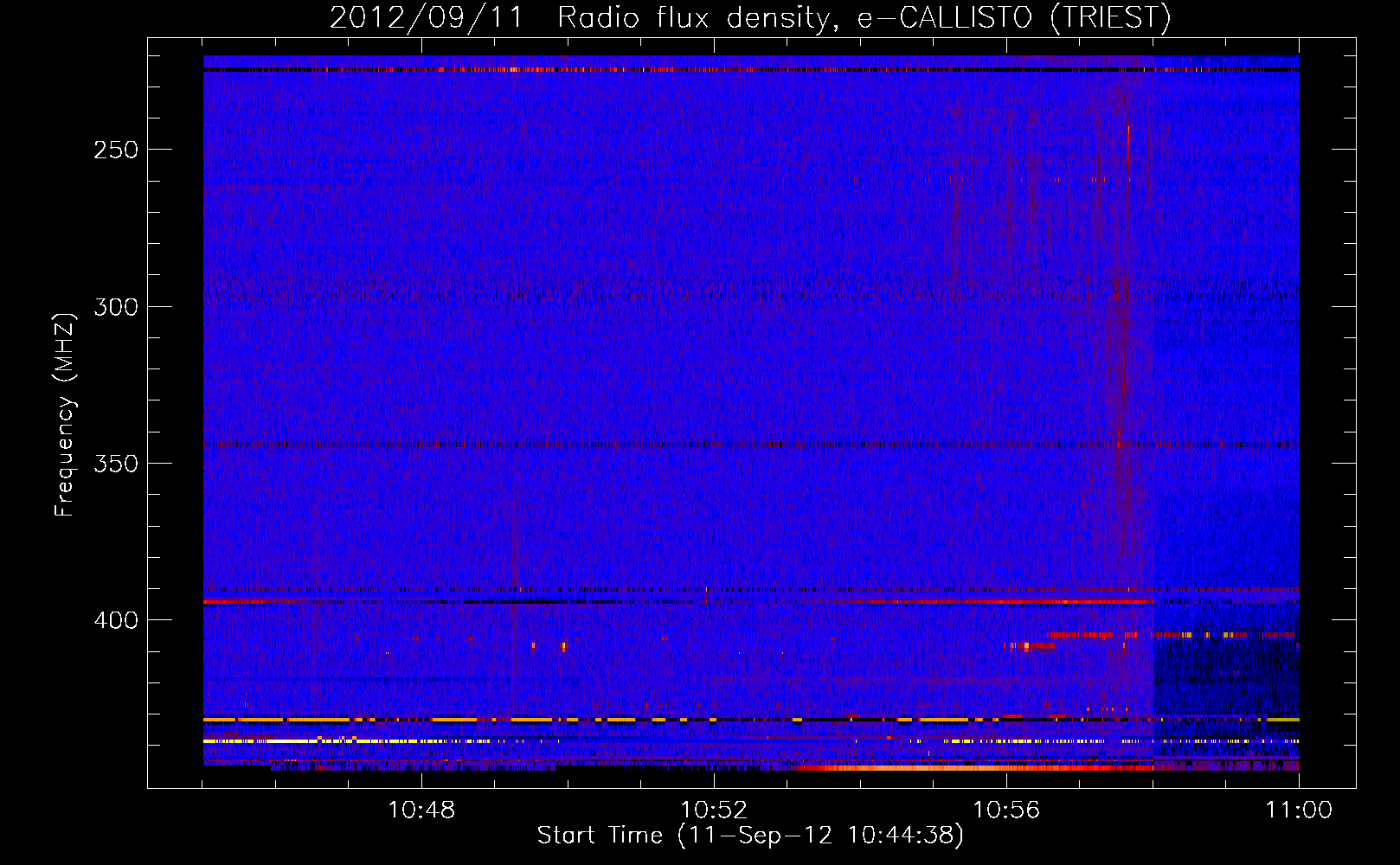Click the 250 frequency tick label
The height and width of the screenshot is (865, 1400).
(x=116, y=150)
